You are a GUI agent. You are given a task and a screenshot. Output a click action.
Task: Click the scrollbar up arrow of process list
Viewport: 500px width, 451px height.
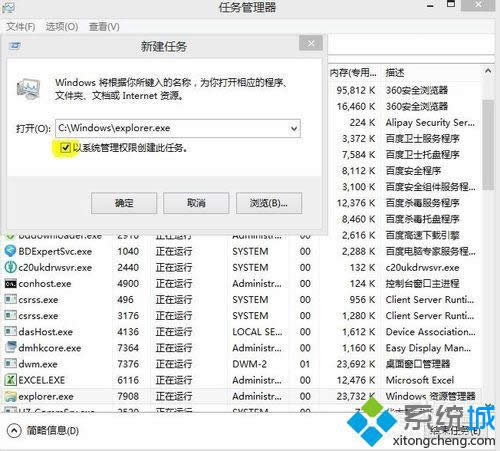(488, 71)
